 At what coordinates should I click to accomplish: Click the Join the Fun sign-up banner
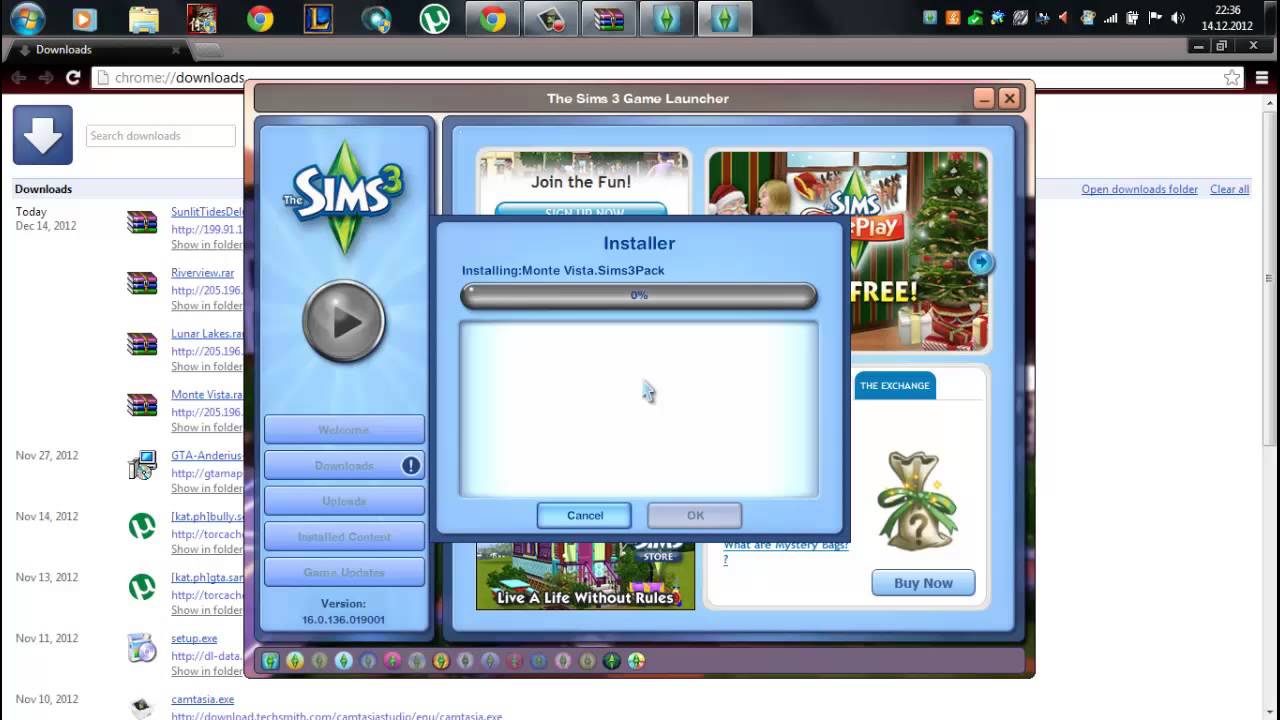pos(583,185)
